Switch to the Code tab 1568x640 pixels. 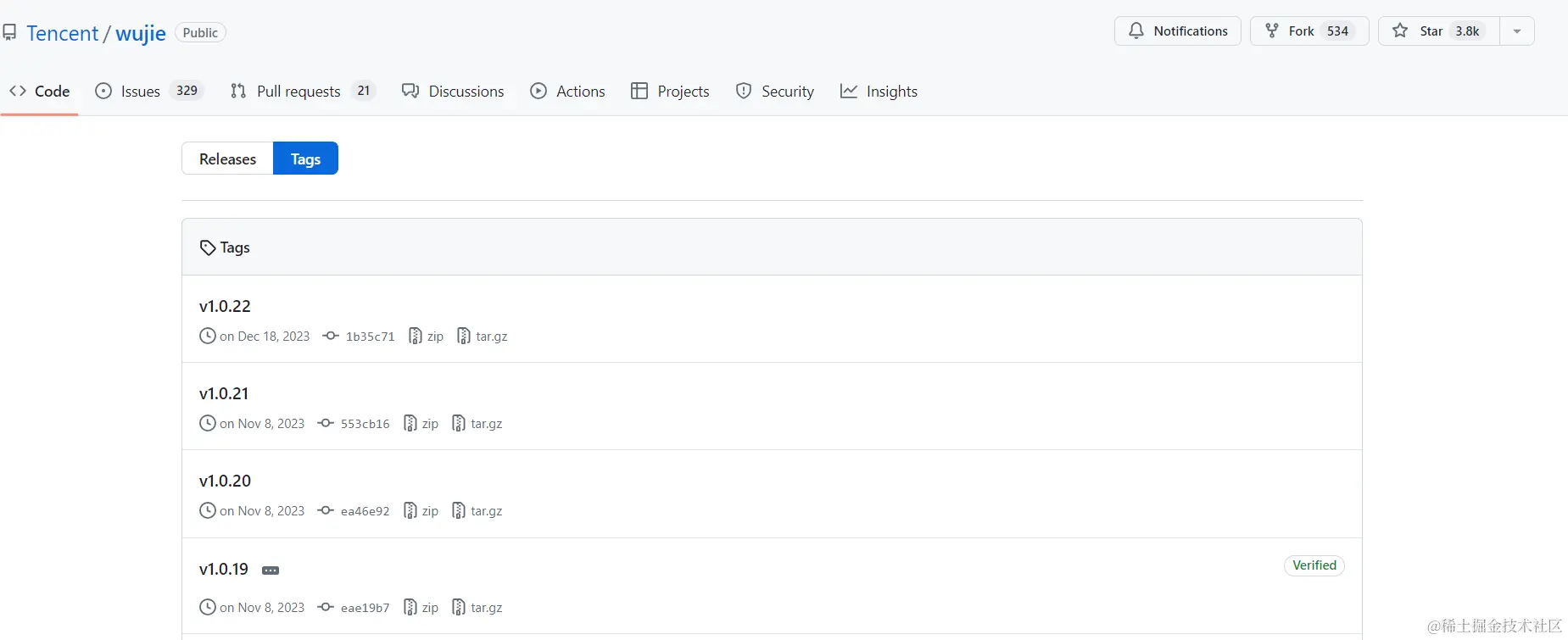39,91
